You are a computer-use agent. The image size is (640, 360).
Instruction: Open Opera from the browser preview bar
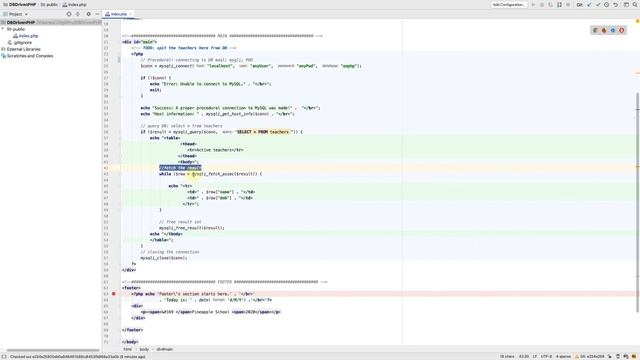(622, 30)
